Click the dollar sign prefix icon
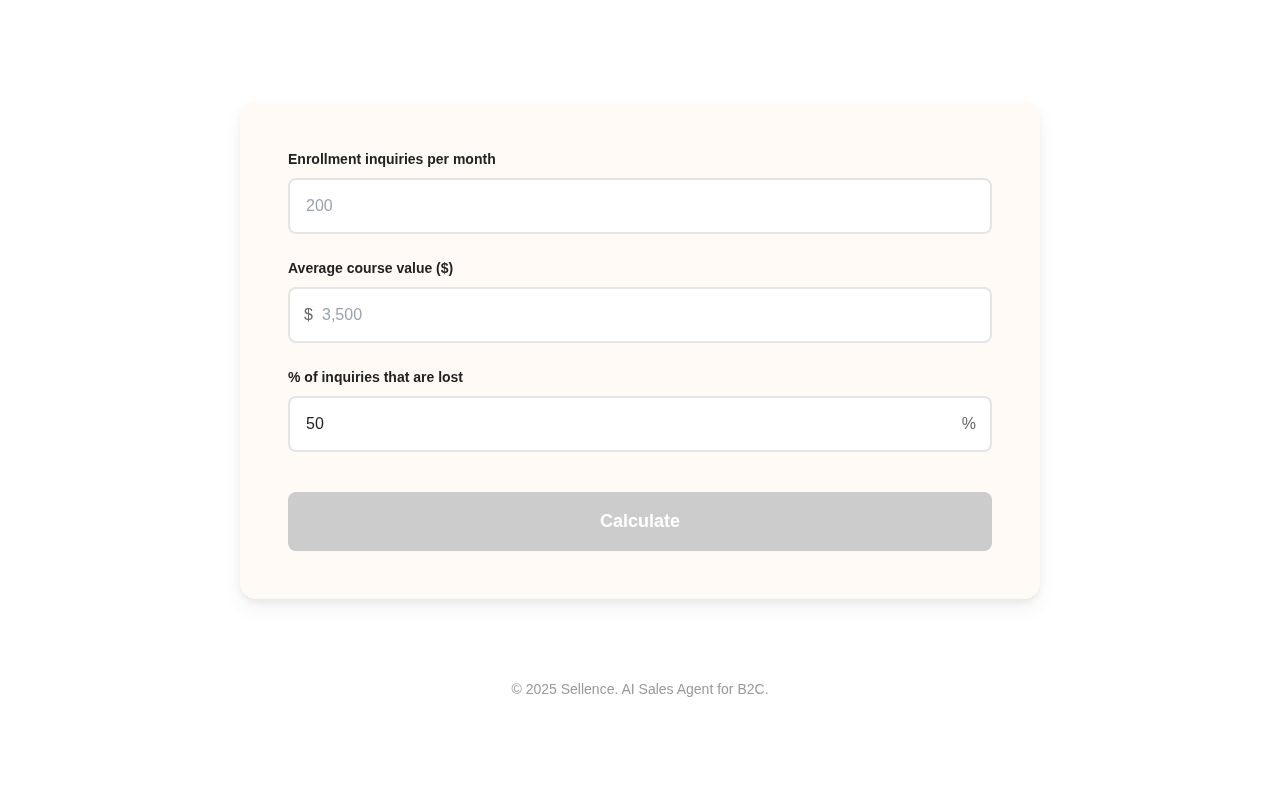The image size is (1280, 800). coord(308,315)
